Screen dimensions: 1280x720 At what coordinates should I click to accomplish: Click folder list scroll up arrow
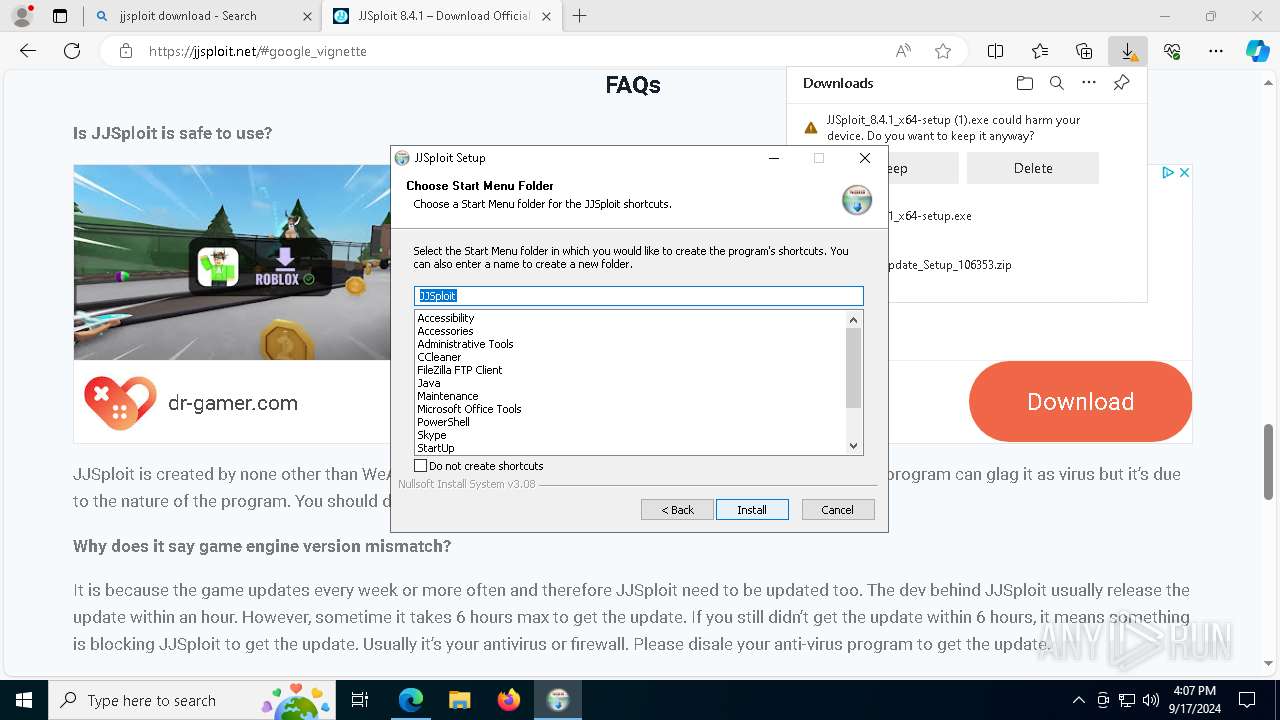pos(853,320)
